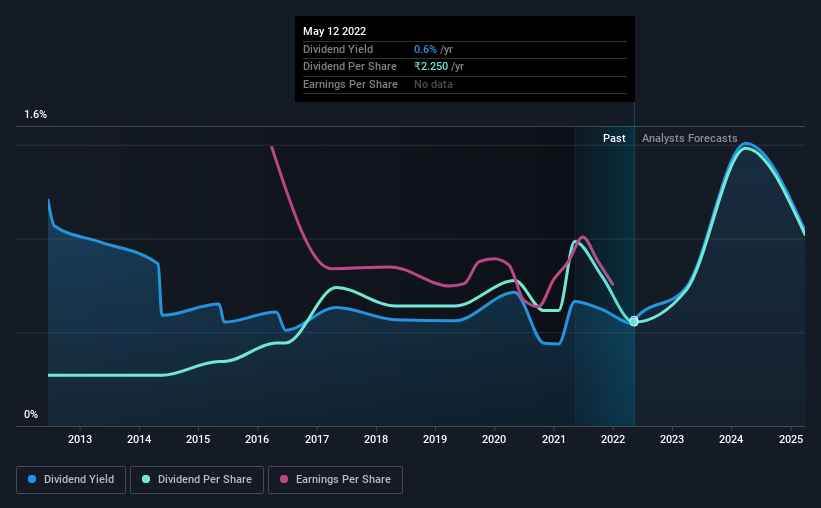Click the tooltip Earnings Per Share row label
The height and width of the screenshot is (508, 821).
coord(350,84)
